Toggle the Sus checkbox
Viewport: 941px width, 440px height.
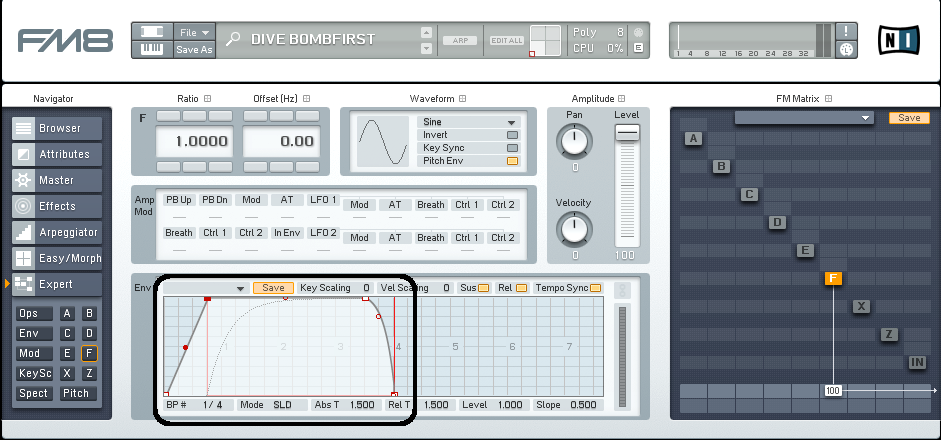[484, 288]
